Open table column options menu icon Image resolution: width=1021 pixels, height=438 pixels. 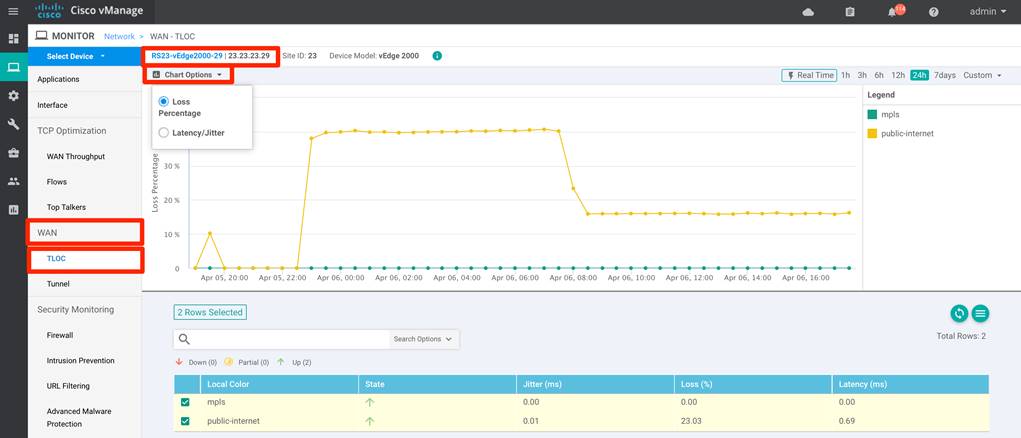coord(981,314)
